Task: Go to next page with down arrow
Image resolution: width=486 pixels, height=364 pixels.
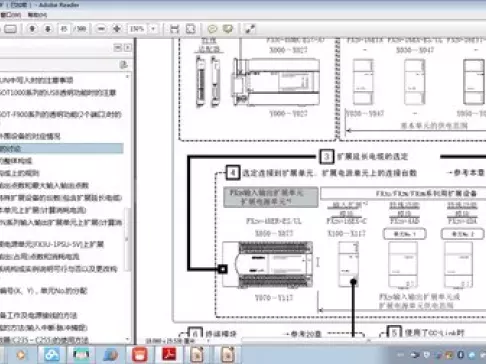Action: pyautogui.click(x=48, y=29)
